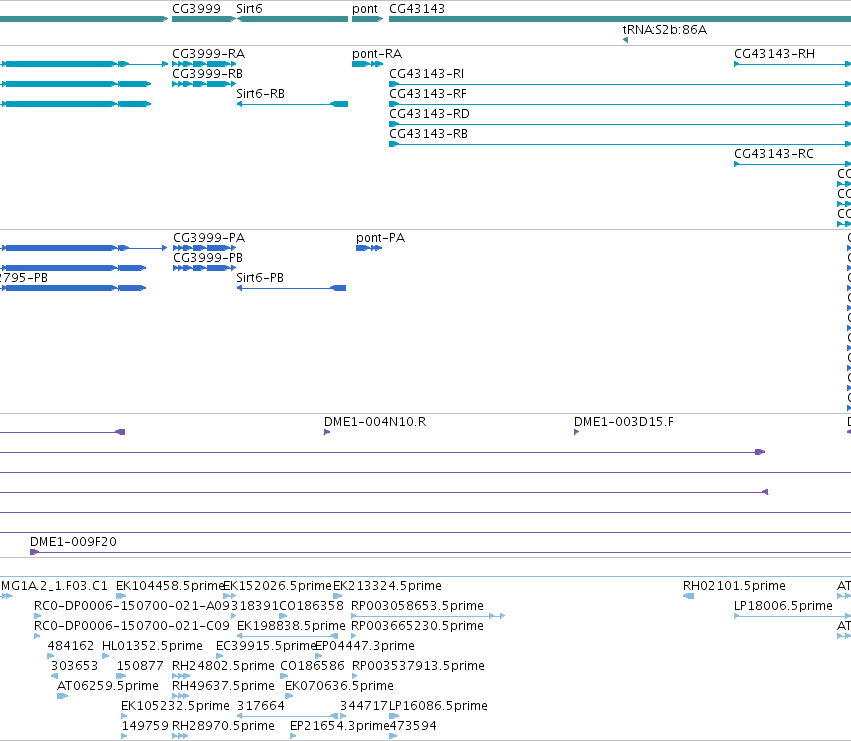The image size is (851, 741).
Task: Click the tRNA:S2b:86A arrow glyph
Action: click(625, 40)
